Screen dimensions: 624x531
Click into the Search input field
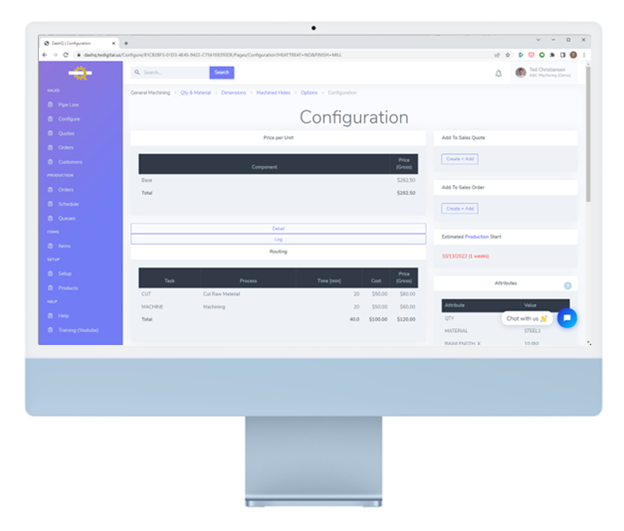click(x=171, y=73)
